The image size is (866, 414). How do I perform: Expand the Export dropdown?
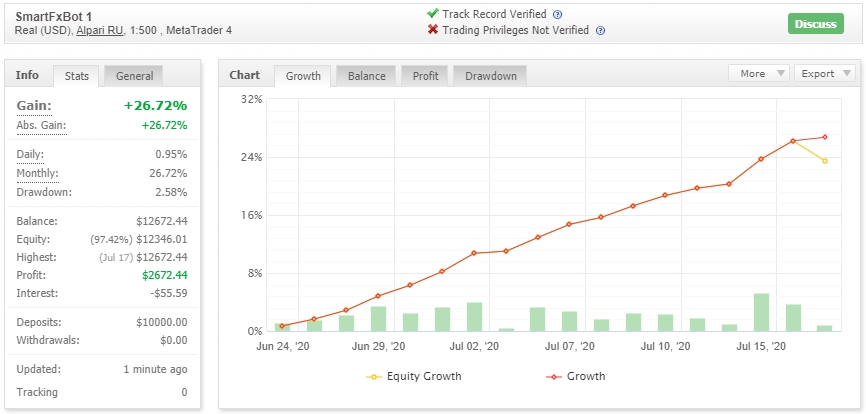click(x=825, y=73)
